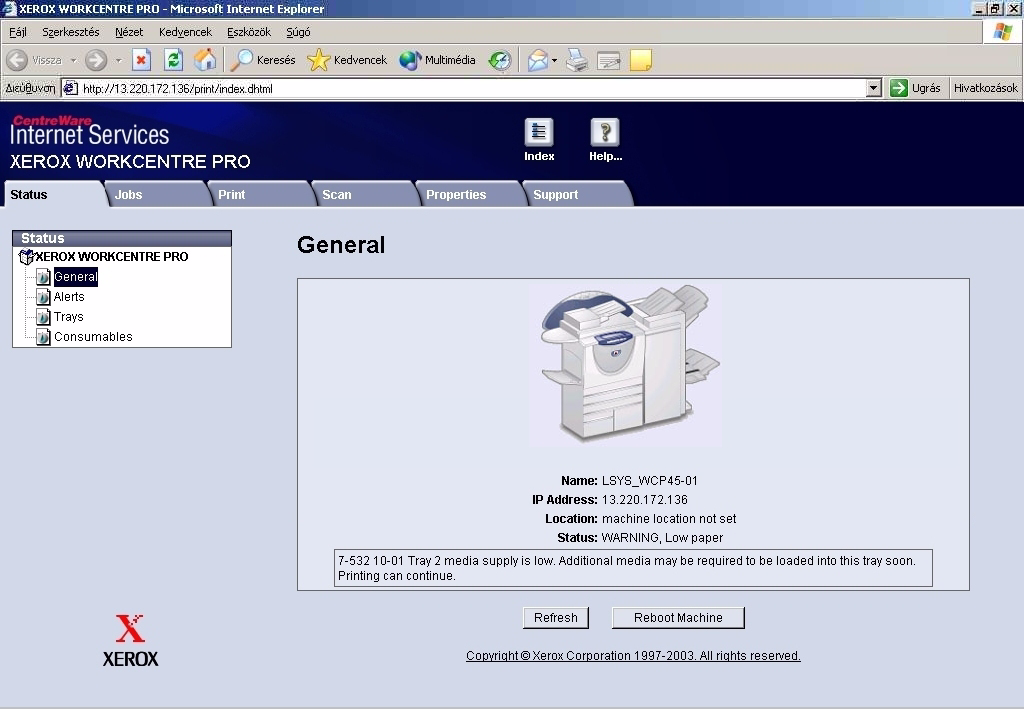This screenshot has height=709, width=1024.
Task: Open the Kedvencek menu
Action: (185, 32)
